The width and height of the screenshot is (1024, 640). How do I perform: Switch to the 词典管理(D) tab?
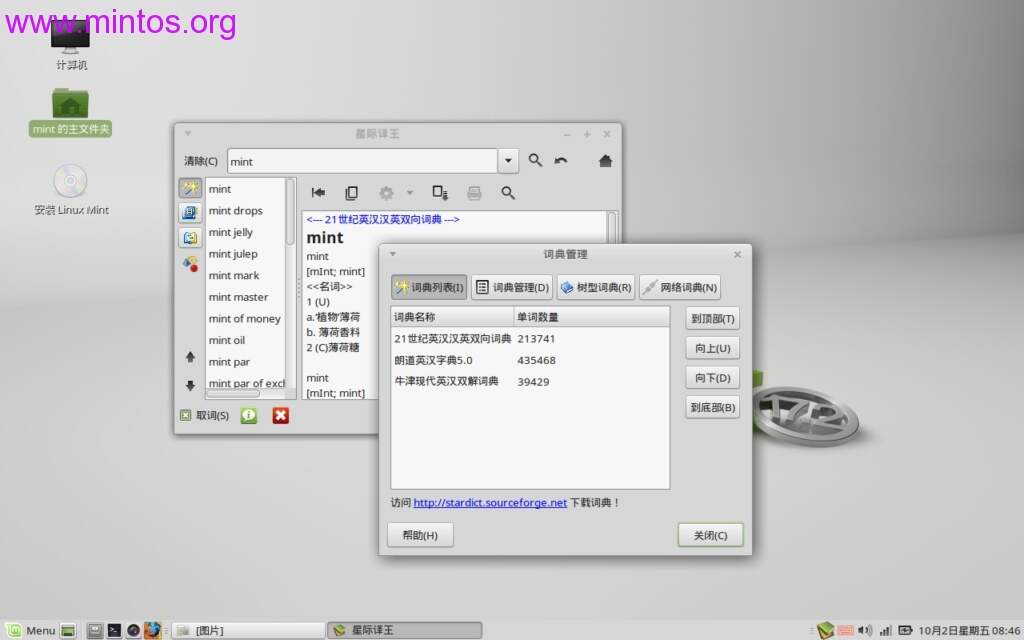tap(512, 287)
